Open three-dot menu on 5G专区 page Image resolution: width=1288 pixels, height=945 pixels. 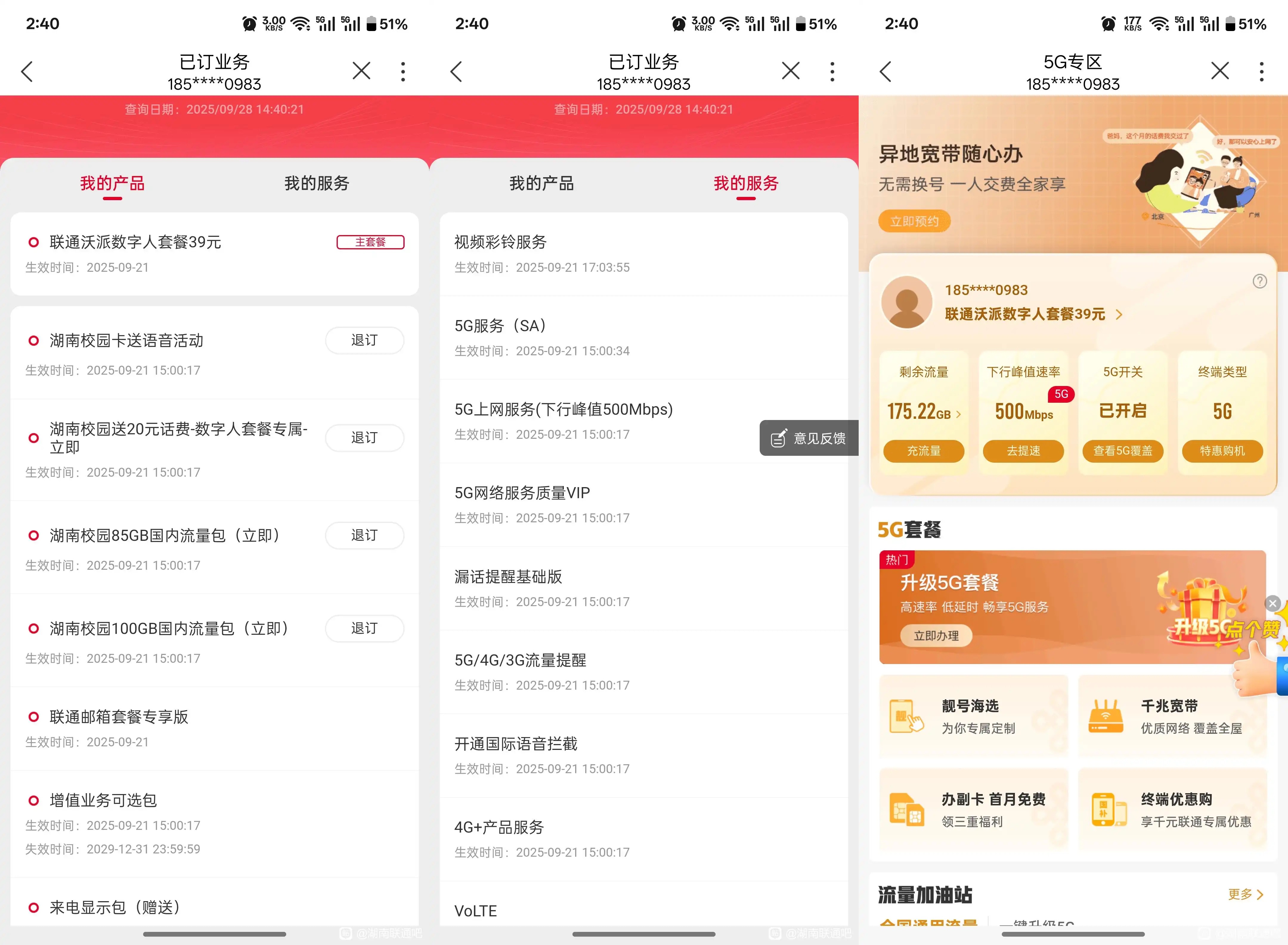pos(1261,72)
